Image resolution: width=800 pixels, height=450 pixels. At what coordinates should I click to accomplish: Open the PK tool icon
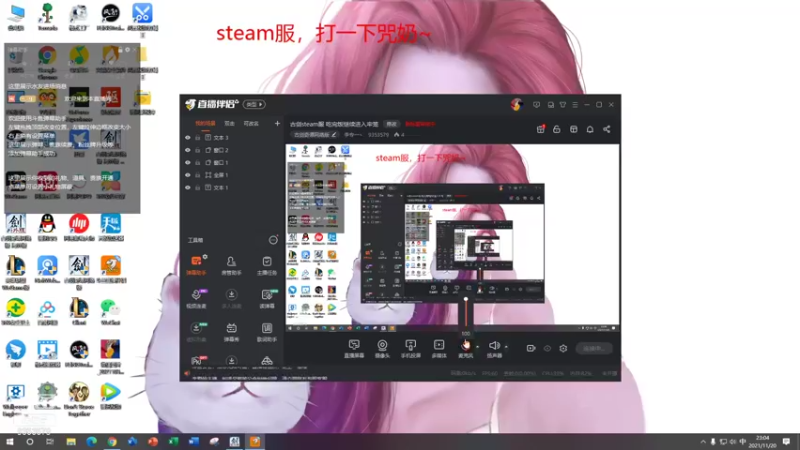point(196,361)
